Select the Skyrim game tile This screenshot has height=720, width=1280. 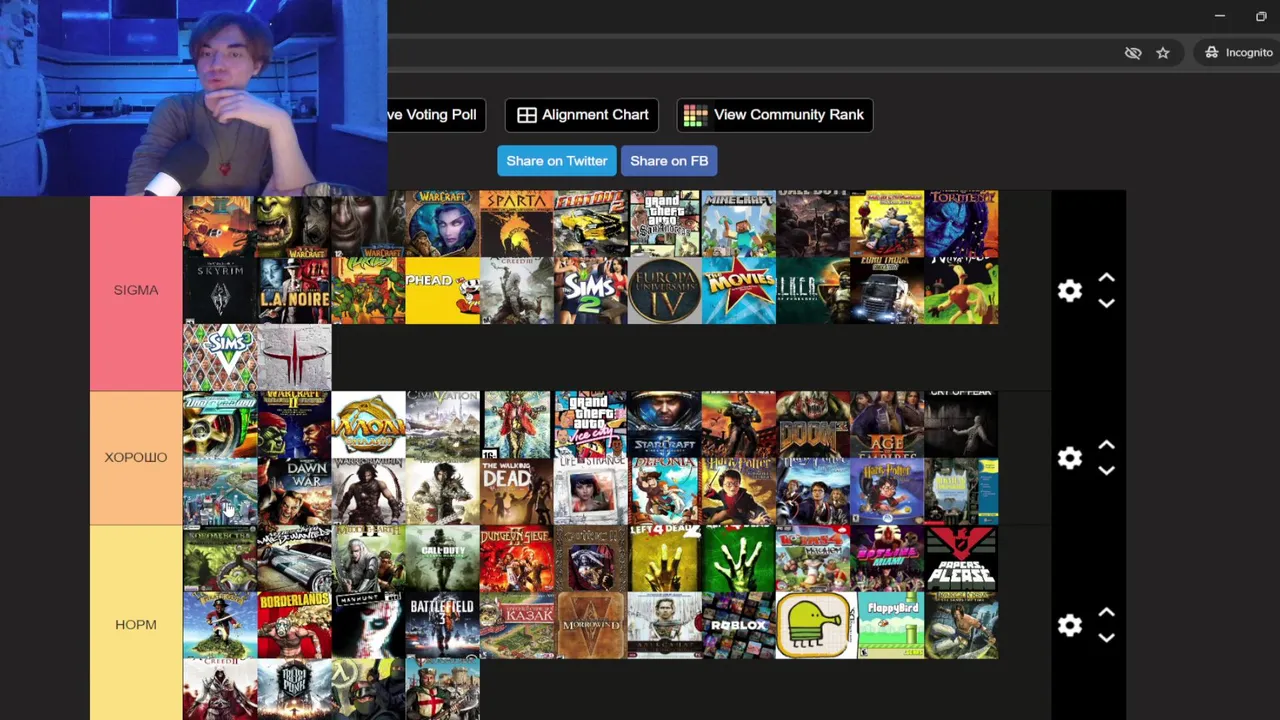(220, 291)
